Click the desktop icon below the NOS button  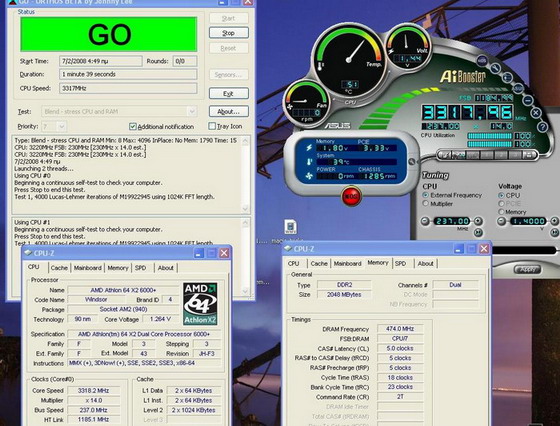click(x=291, y=227)
